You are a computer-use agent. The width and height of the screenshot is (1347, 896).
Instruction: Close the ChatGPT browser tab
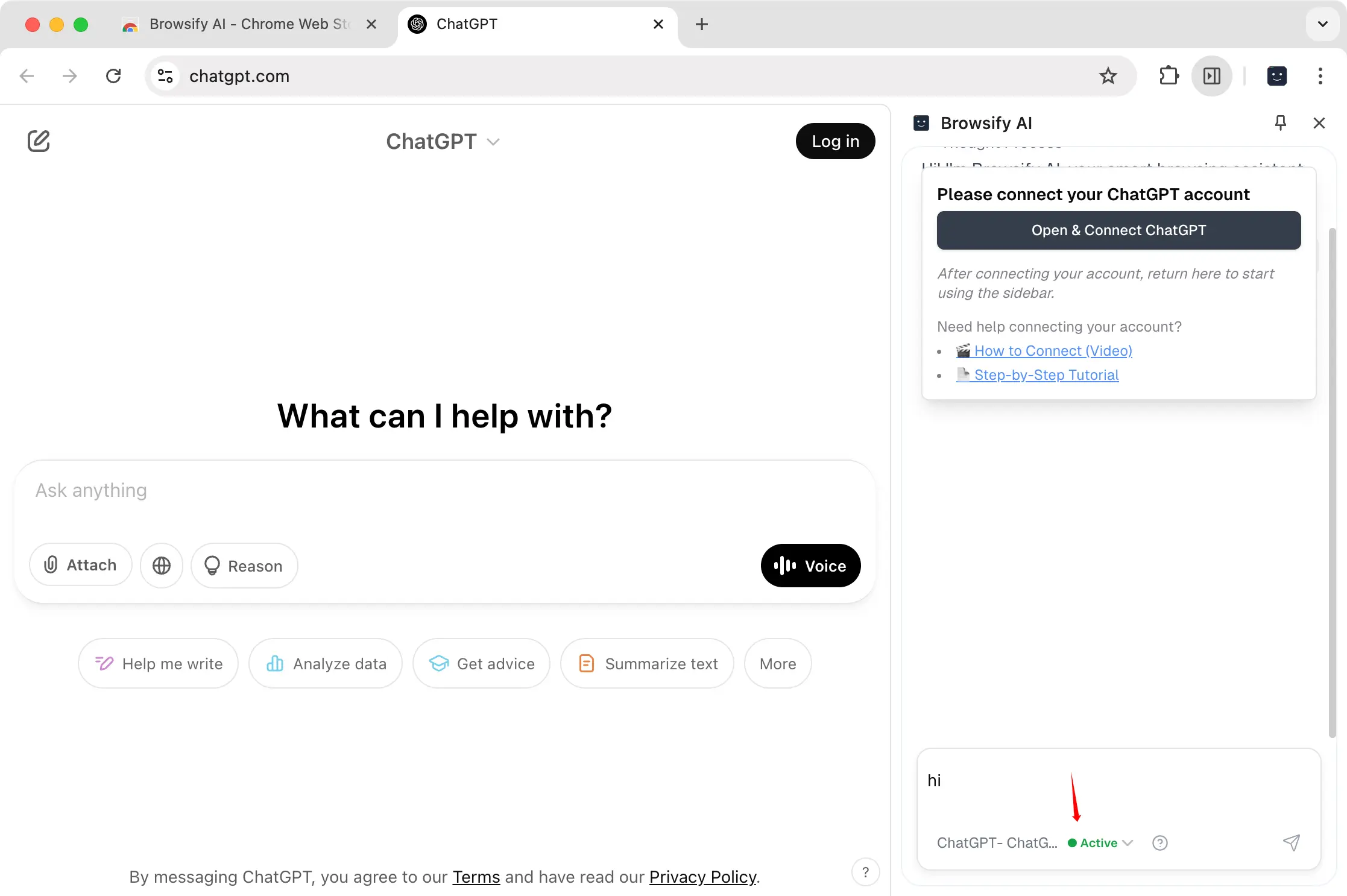coord(658,24)
